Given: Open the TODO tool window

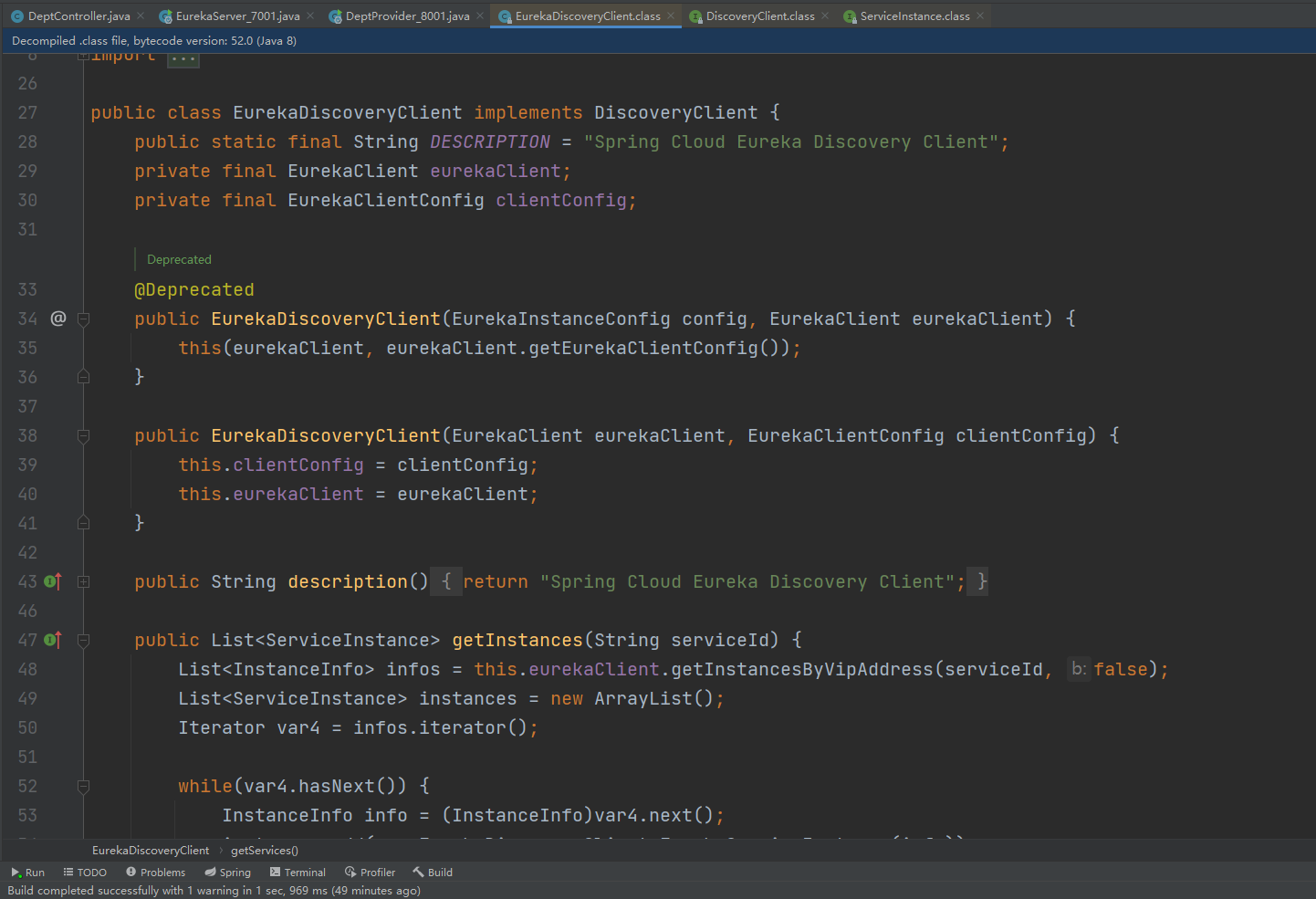Looking at the screenshot, I should pos(85,873).
